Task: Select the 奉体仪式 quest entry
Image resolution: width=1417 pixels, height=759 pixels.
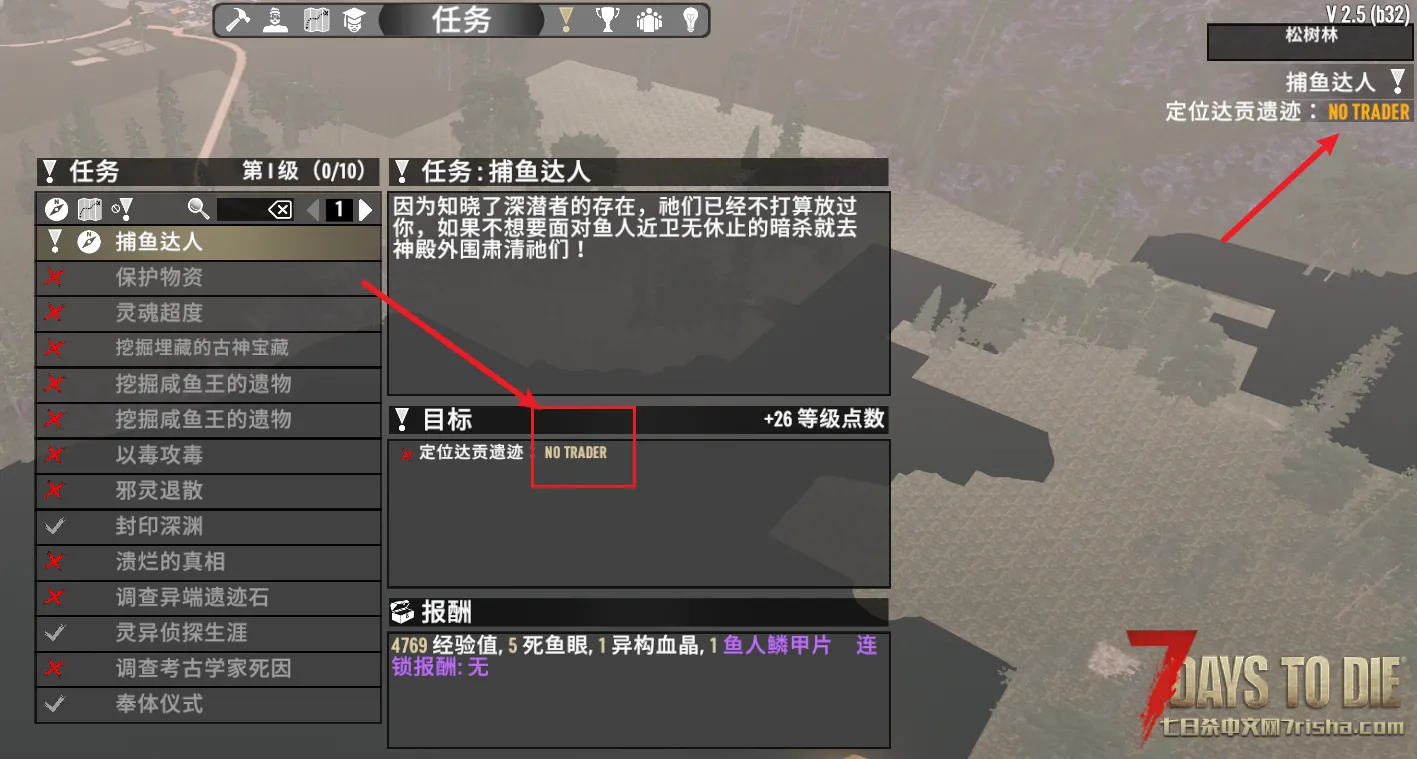Action: click(x=208, y=704)
